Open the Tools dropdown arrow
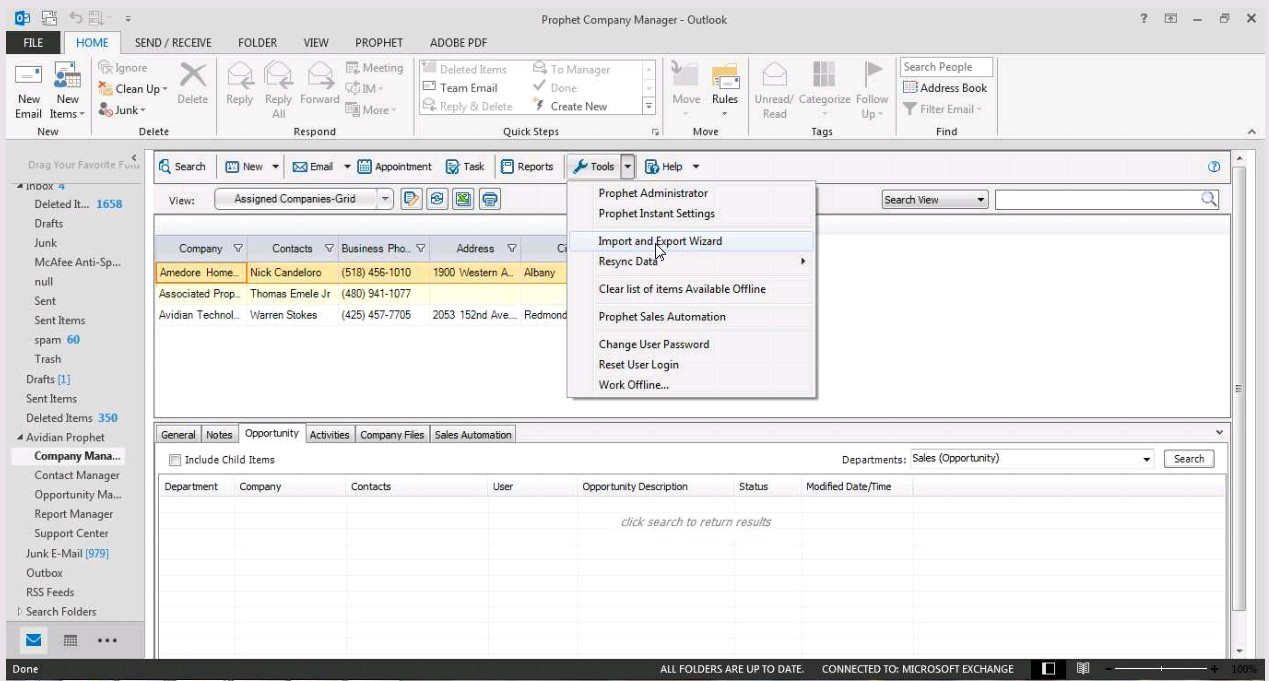Screen dimensions: 1269x681 [x=628, y=167]
